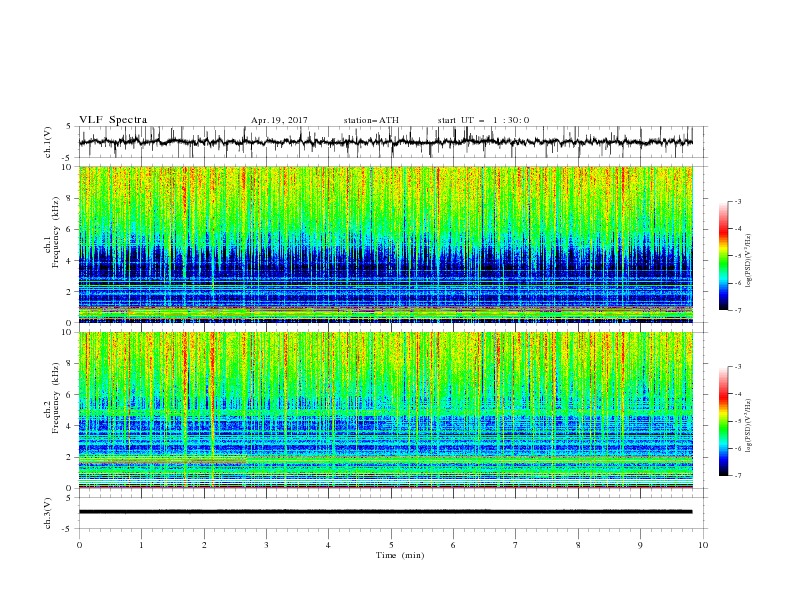Click the time axis tick label "6"
792x612 pixels.
(453, 545)
